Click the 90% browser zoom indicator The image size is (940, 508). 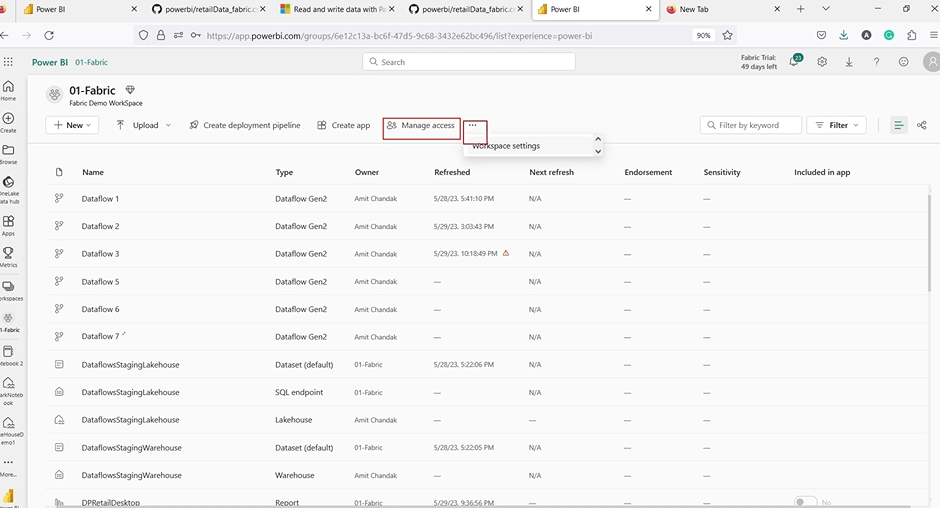tap(703, 35)
